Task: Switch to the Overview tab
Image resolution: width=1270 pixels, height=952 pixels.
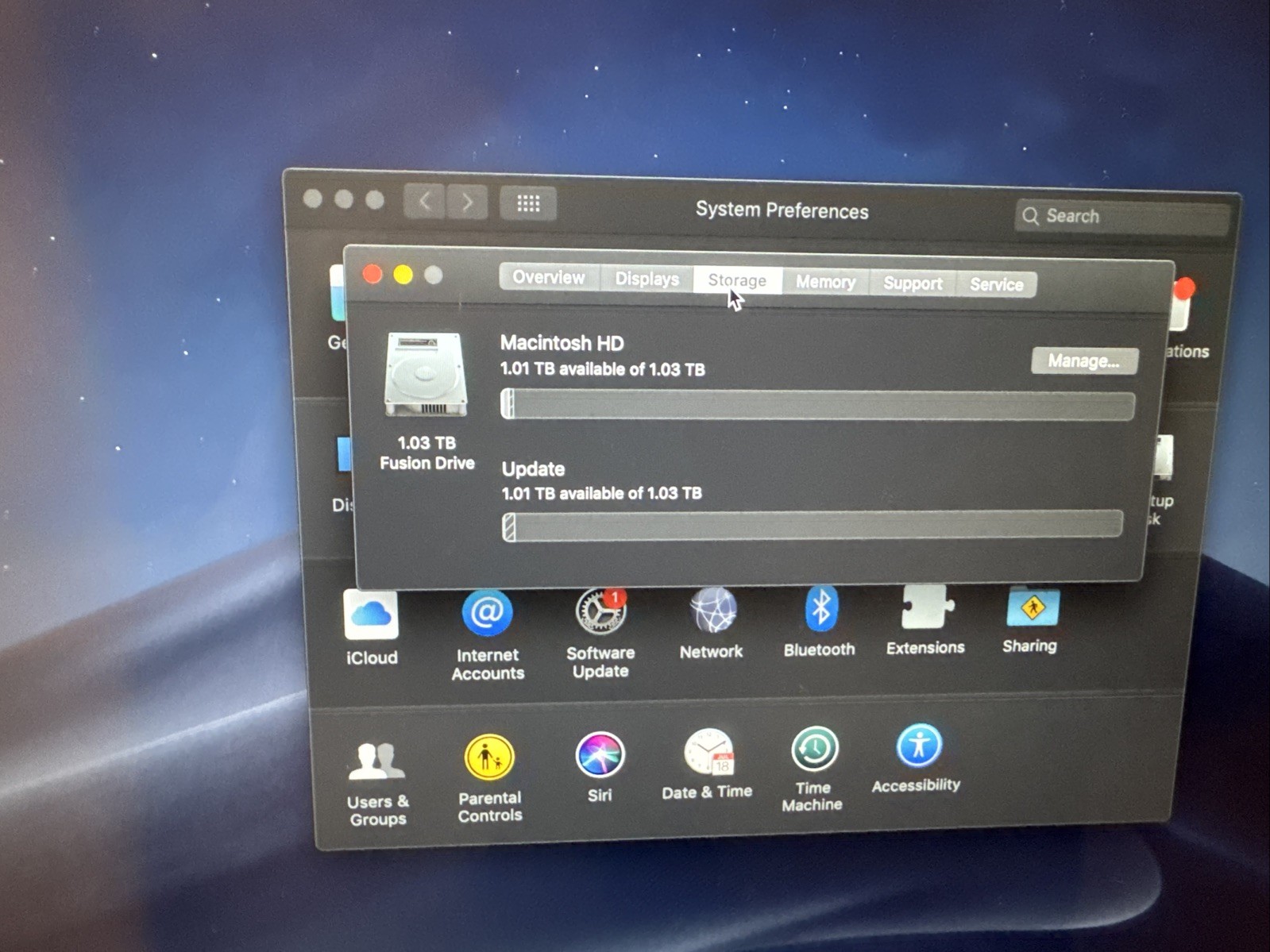Action: point(549,277)
